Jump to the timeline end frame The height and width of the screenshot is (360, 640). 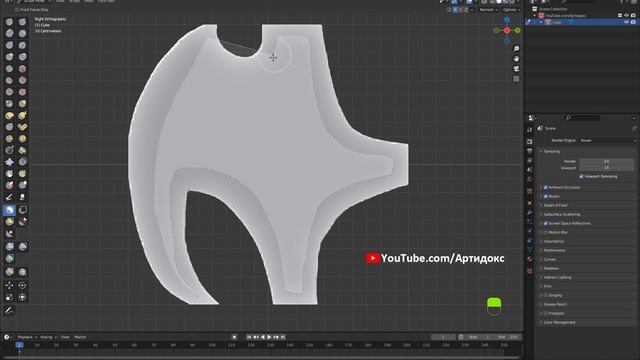(282, 337)
